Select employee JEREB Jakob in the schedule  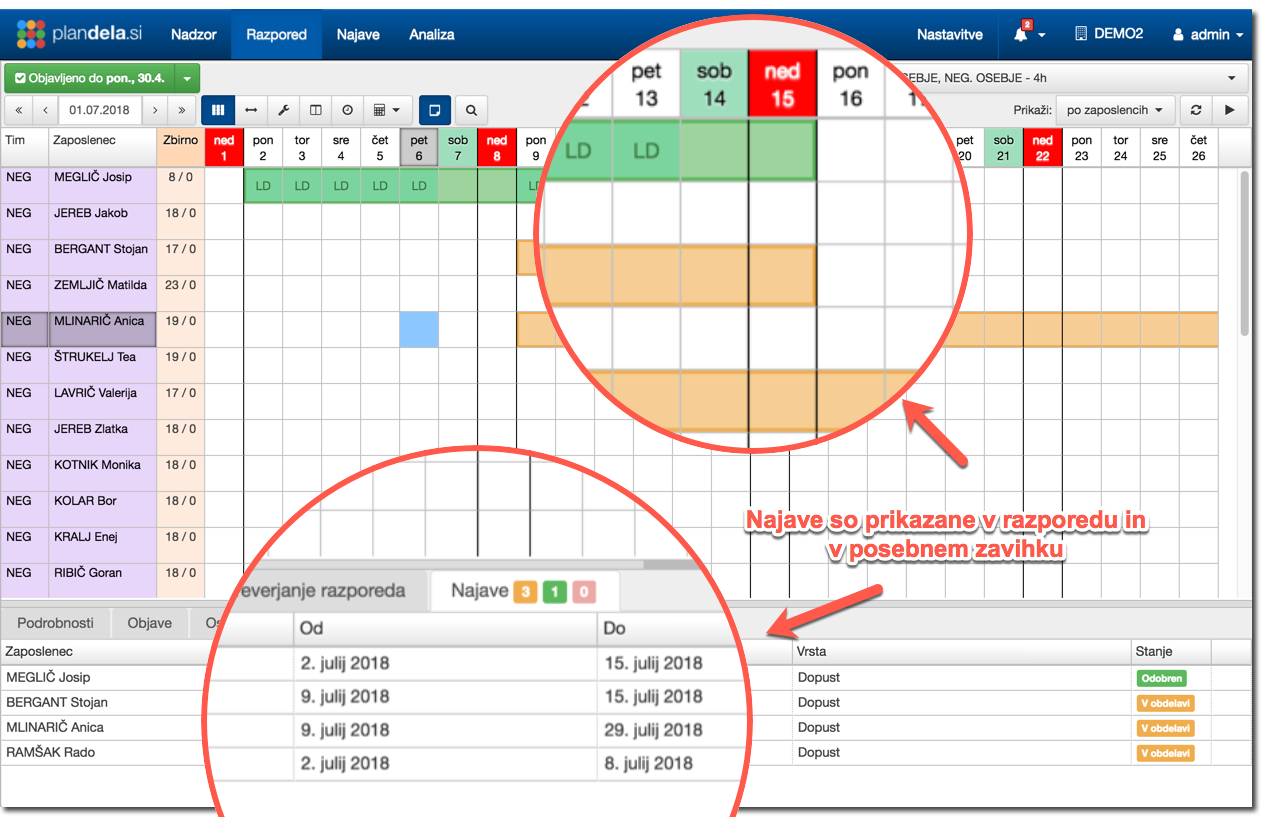(x=102, y=221)
